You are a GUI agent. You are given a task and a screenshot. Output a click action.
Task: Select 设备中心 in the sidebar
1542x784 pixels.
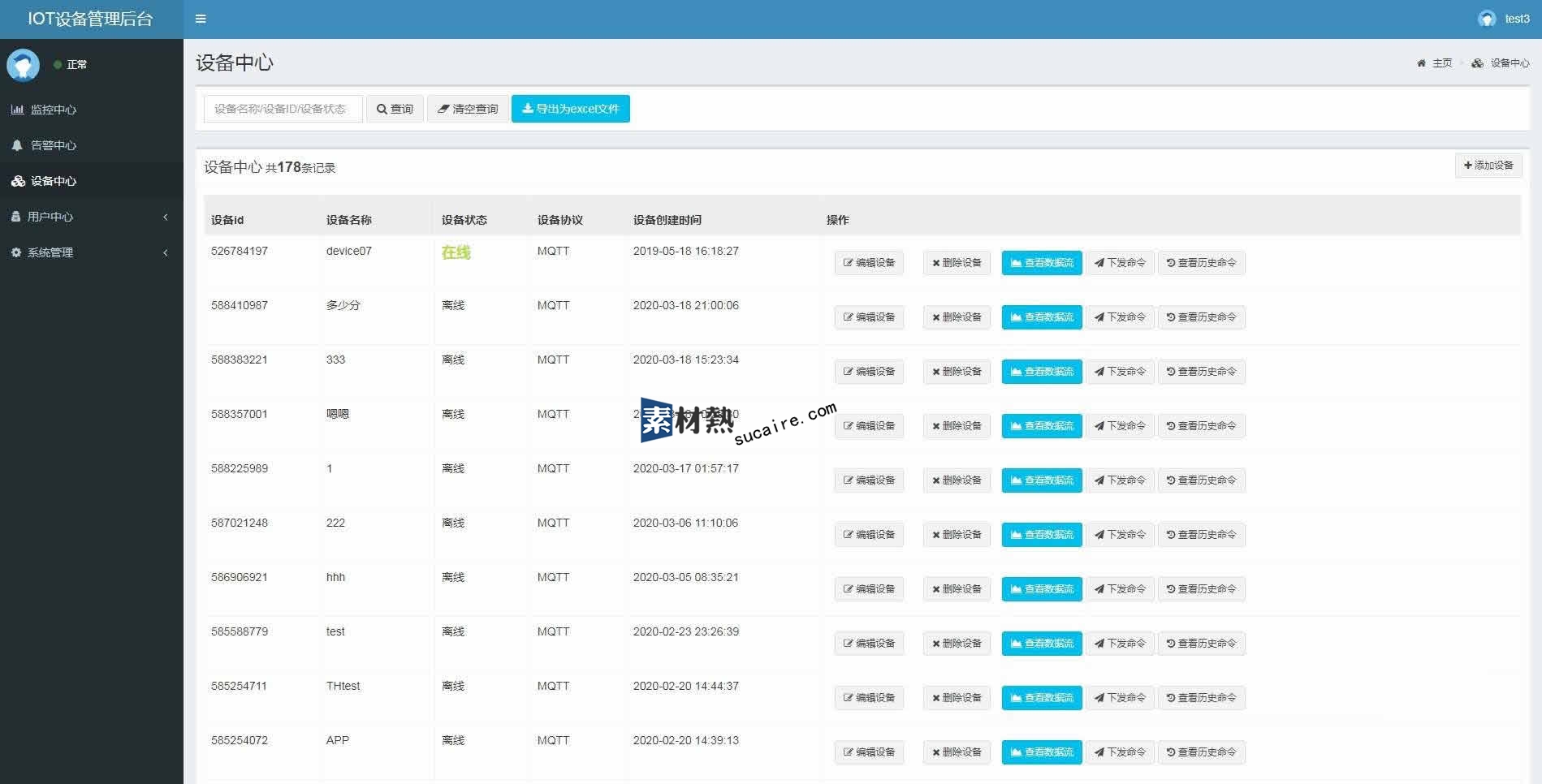pyautogui.click(x=91, y=181)
